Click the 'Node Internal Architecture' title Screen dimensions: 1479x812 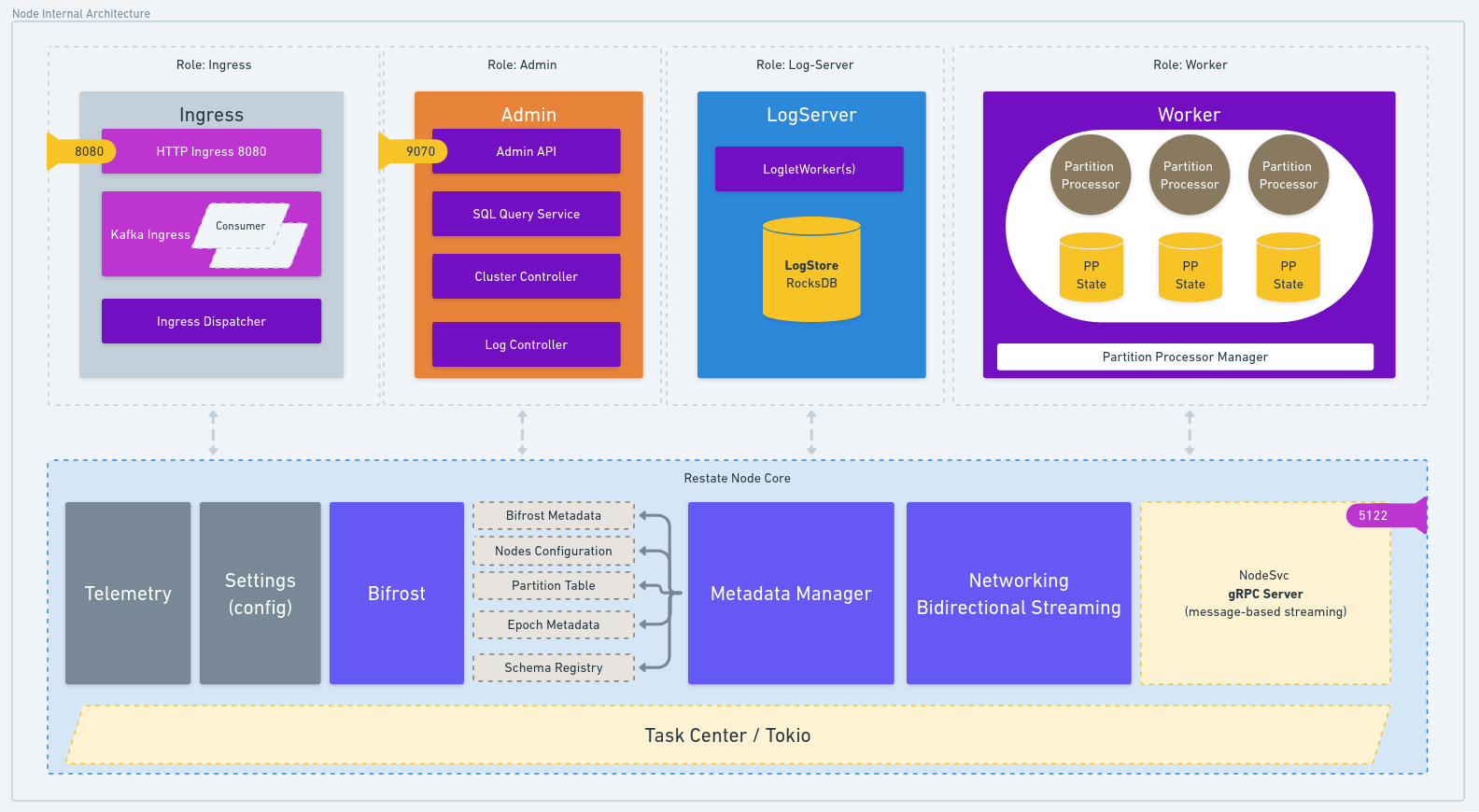click(x=81, y=13)
